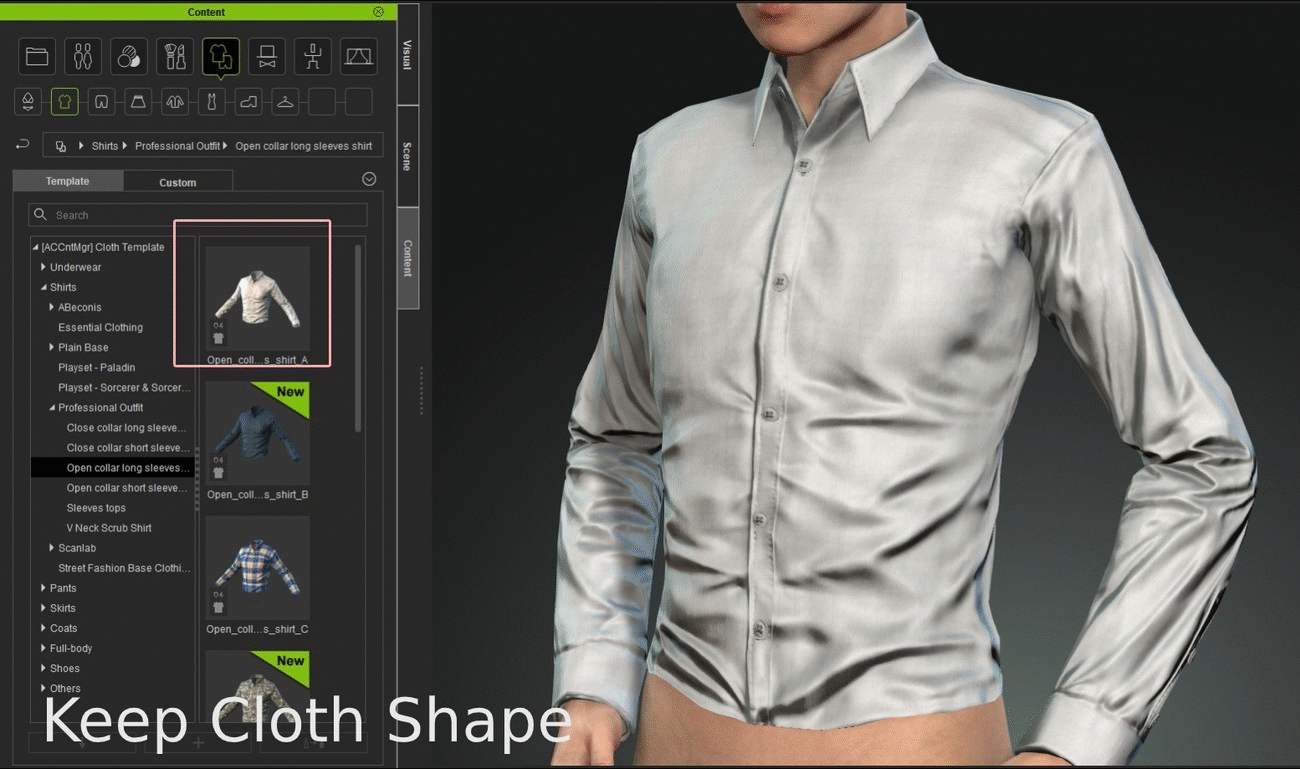Open the Skin materials category icon
This screenshot has height=769, width=1300.
tap(129, 57)
